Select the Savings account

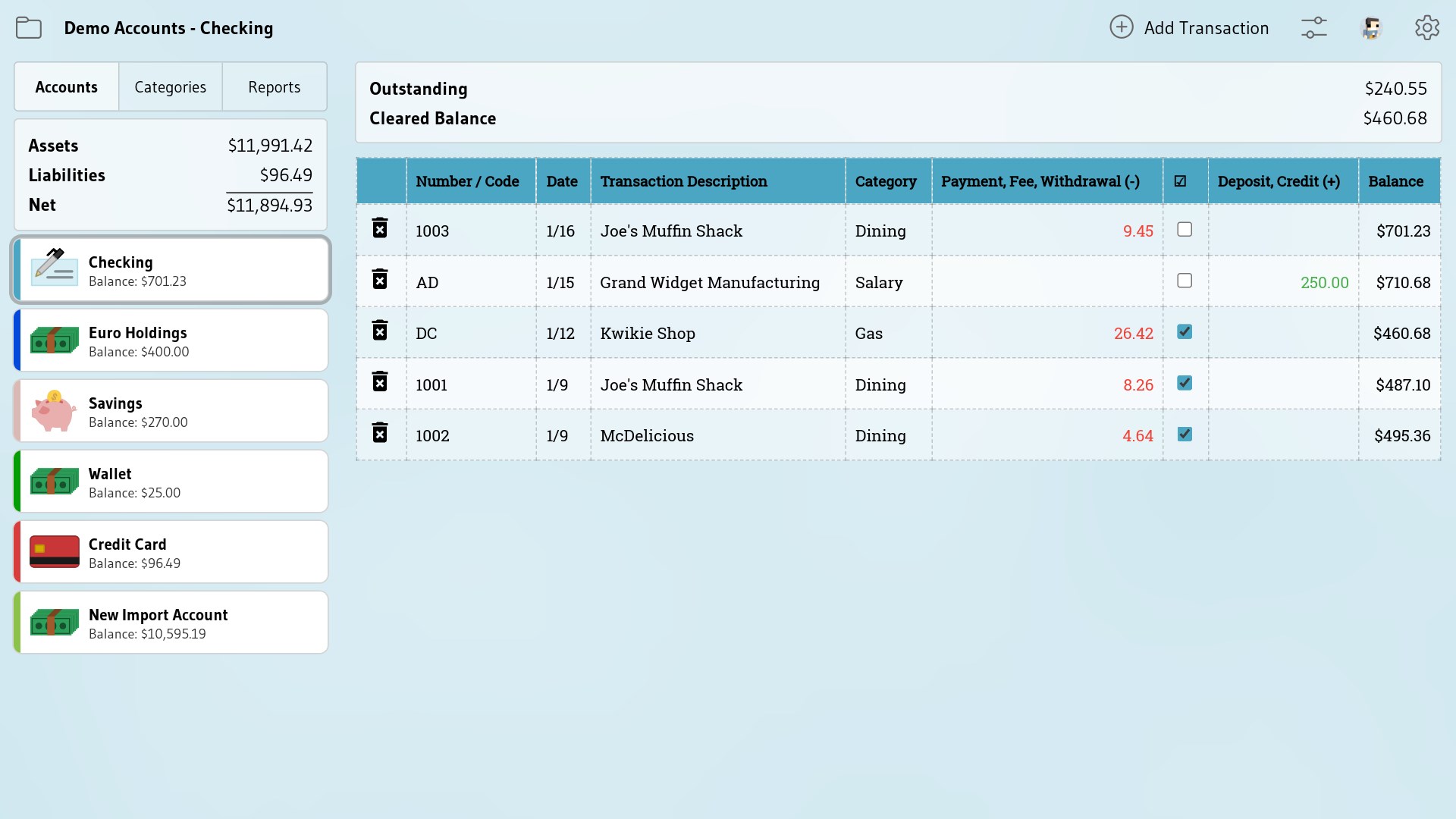[x=171, y=411]
